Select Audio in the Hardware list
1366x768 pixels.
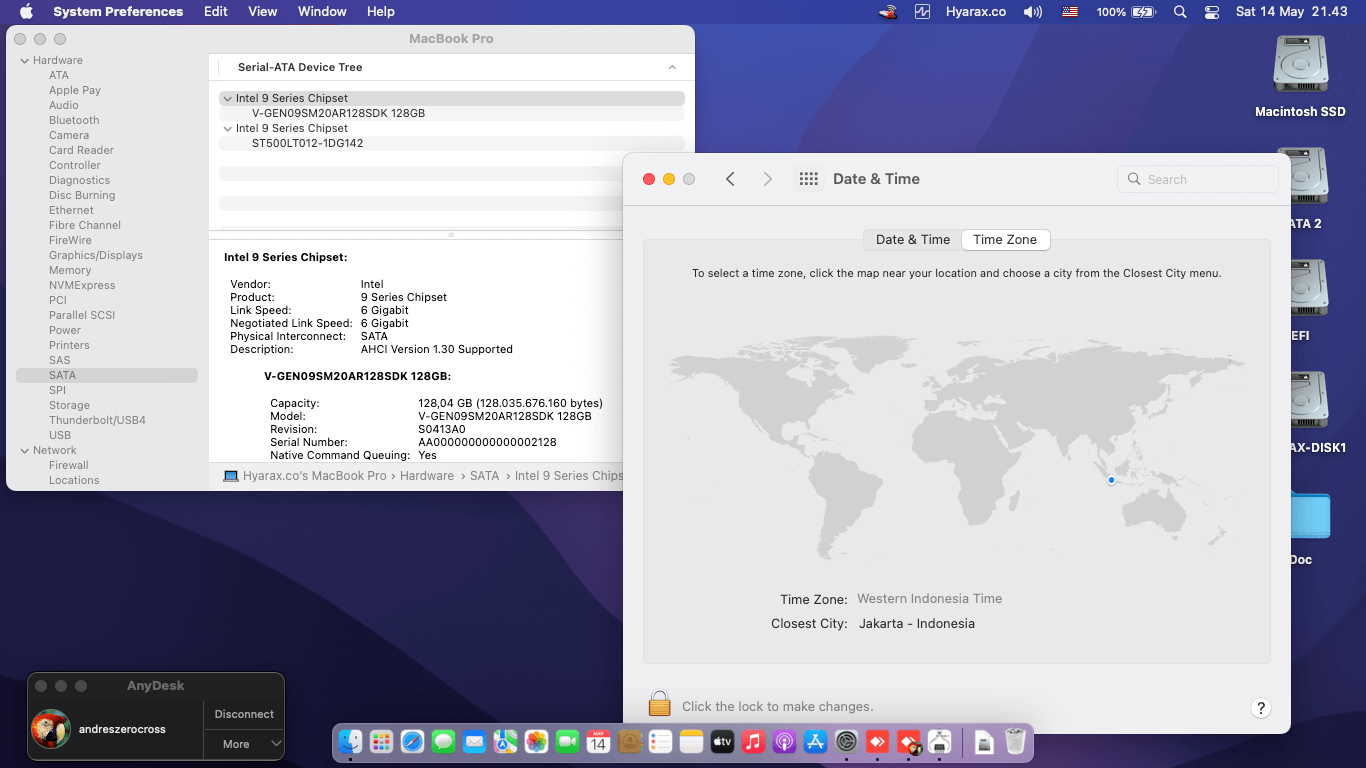(x=64, y=105)
